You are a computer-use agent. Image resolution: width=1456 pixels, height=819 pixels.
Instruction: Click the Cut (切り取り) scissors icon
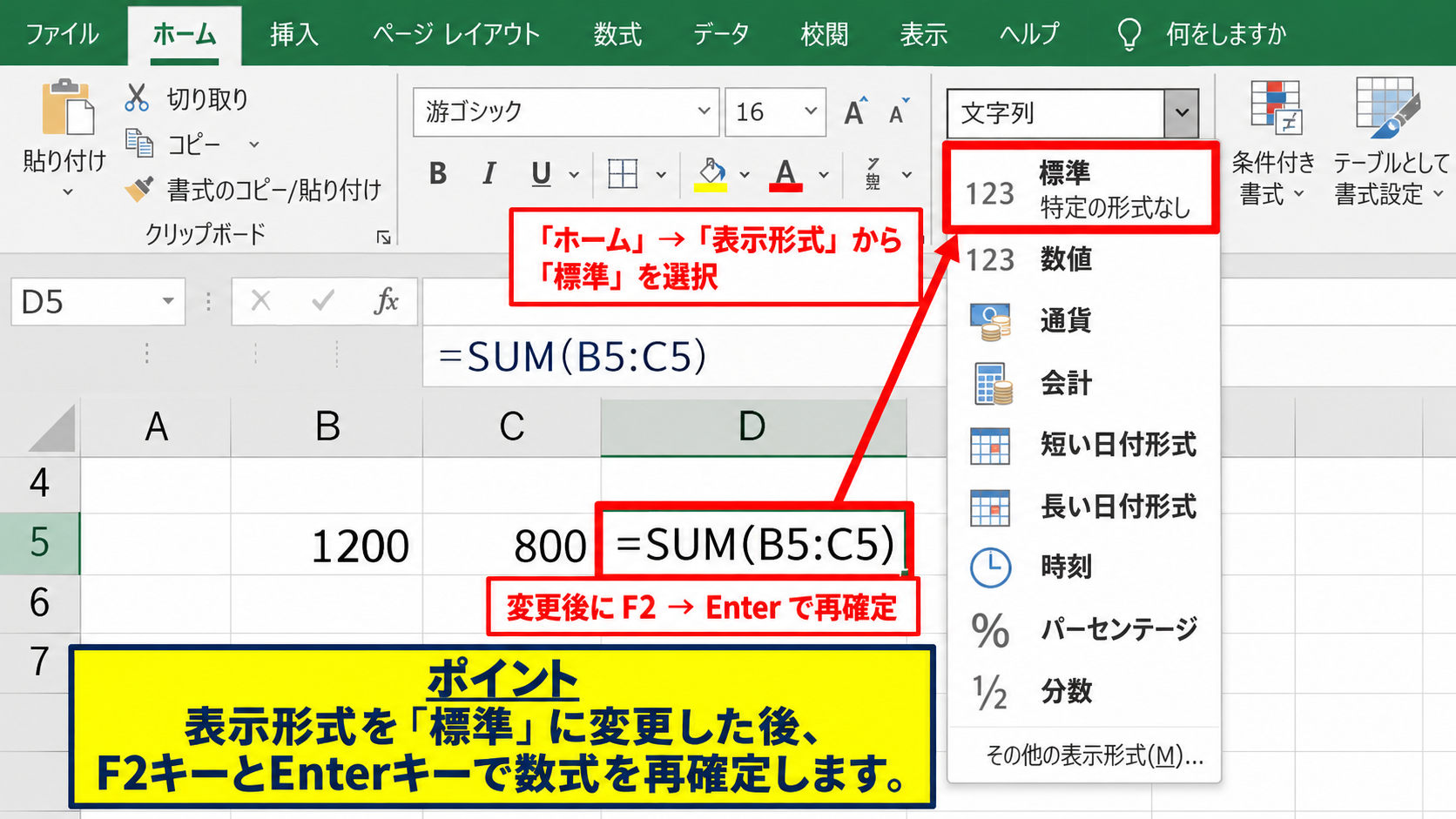tap(137, 97)
